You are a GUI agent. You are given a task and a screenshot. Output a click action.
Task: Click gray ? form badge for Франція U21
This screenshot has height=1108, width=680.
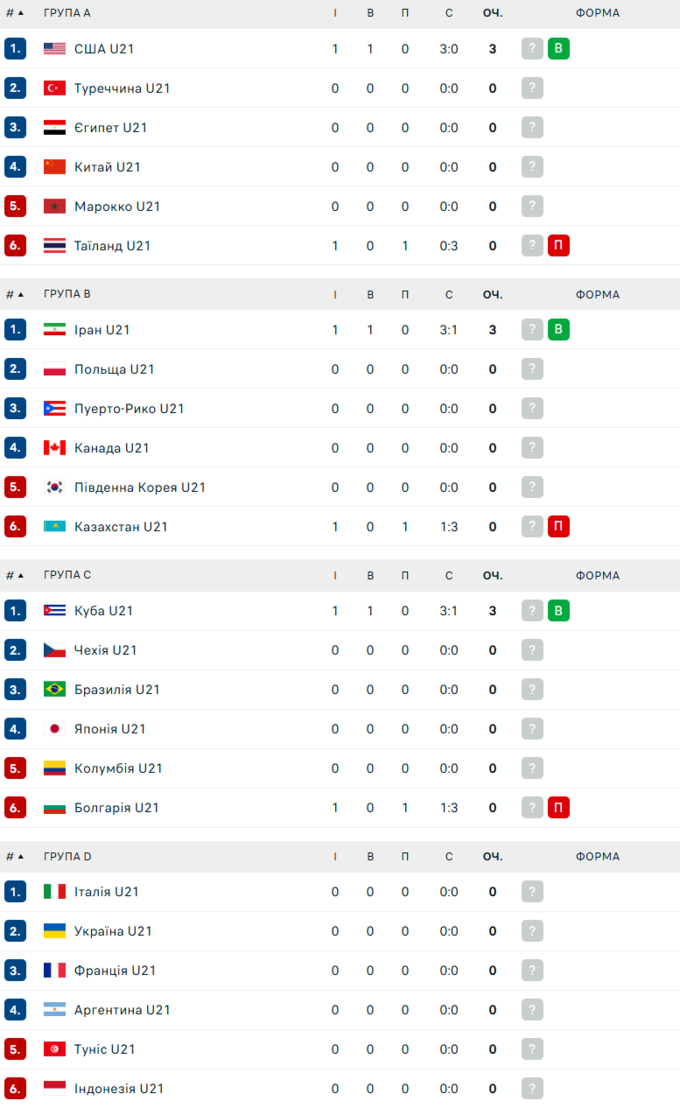[x=532, y=970]
